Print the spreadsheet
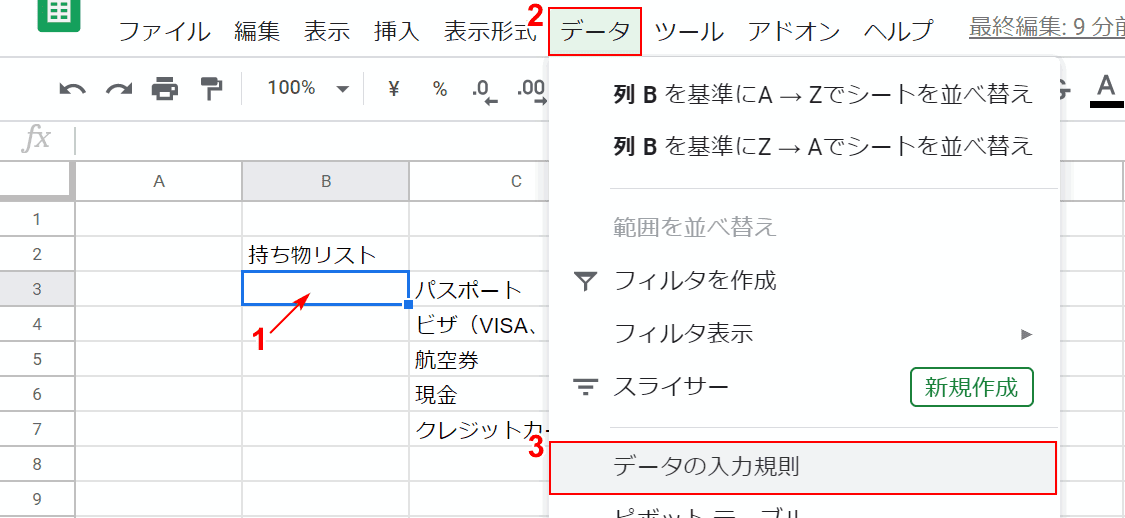1125x518 pixels. [x=164, y=89]
